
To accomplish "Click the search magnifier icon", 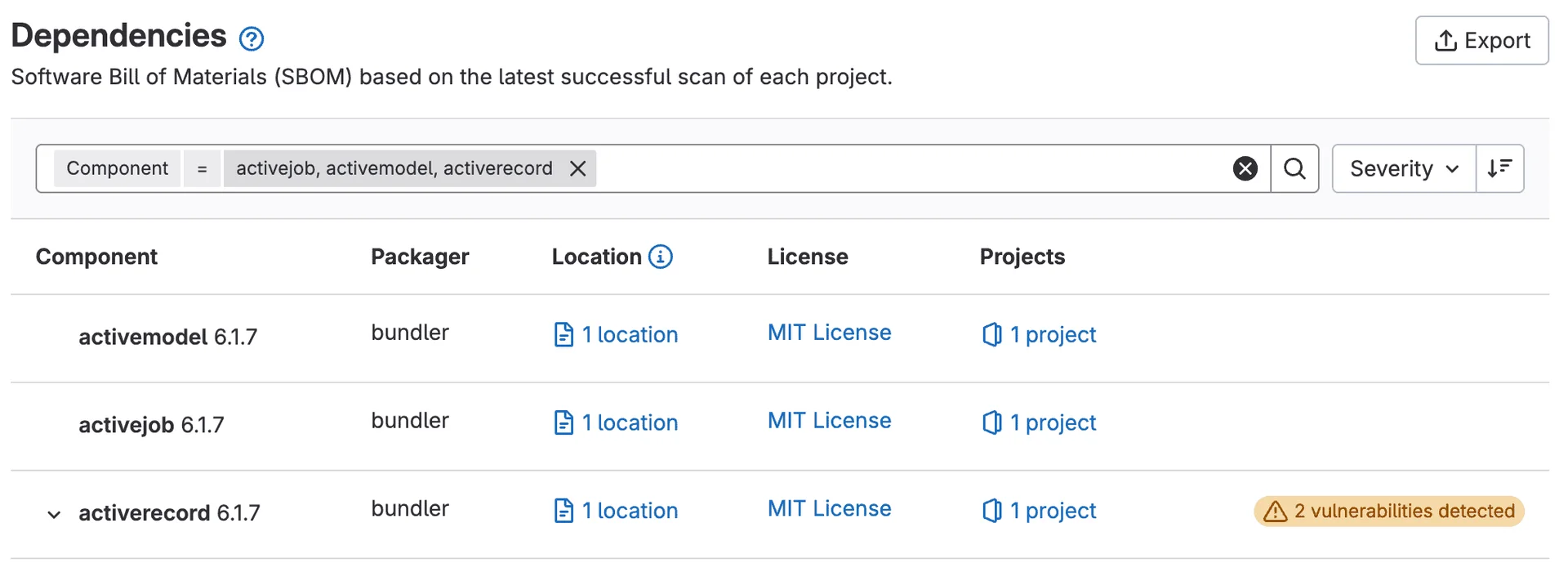I will pyautogui.click(x=1294, y=168).
